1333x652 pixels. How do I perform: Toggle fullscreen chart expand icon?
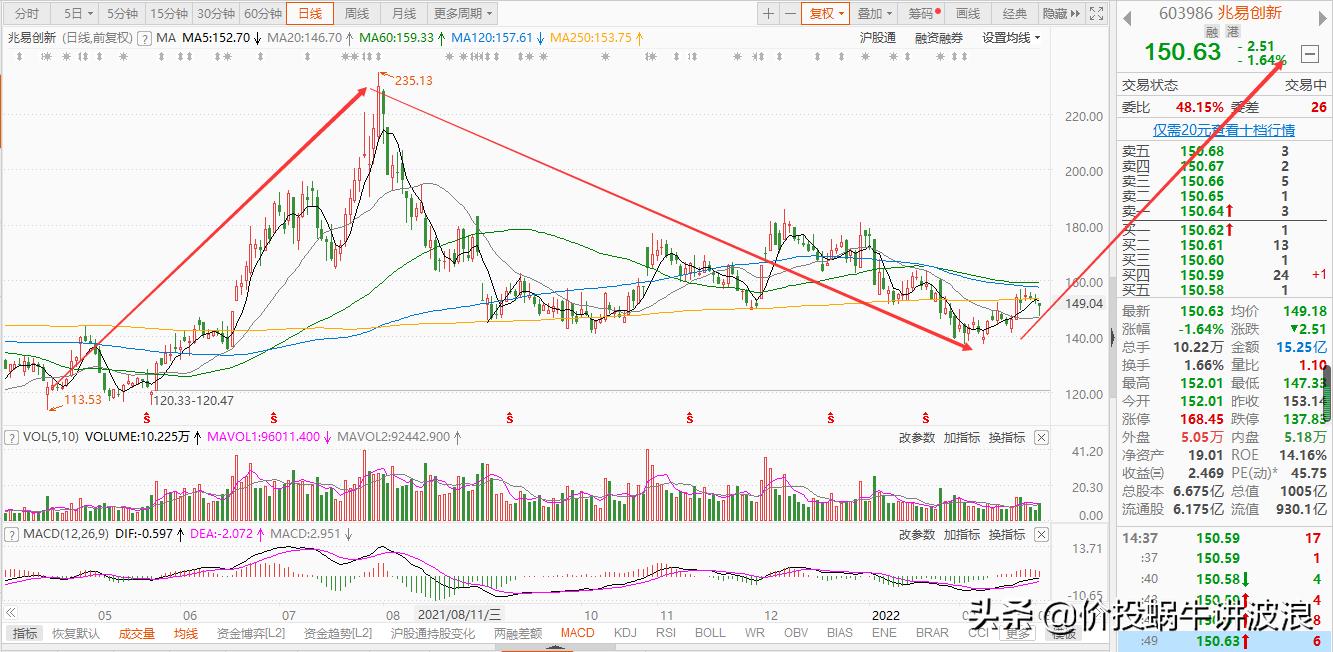(x=1097, y=14)
